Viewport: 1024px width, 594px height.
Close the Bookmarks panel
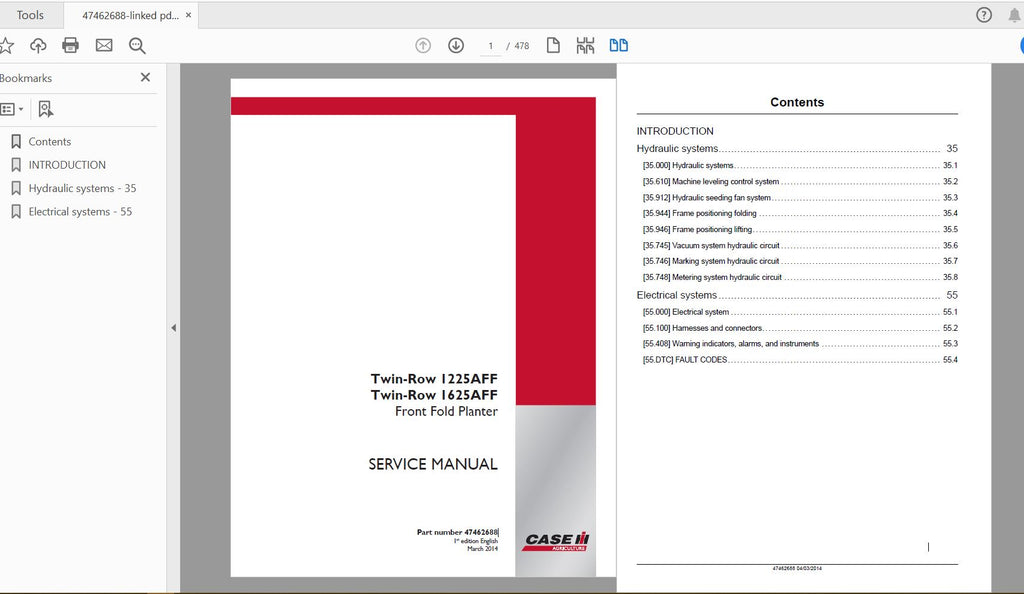(145, 77)
